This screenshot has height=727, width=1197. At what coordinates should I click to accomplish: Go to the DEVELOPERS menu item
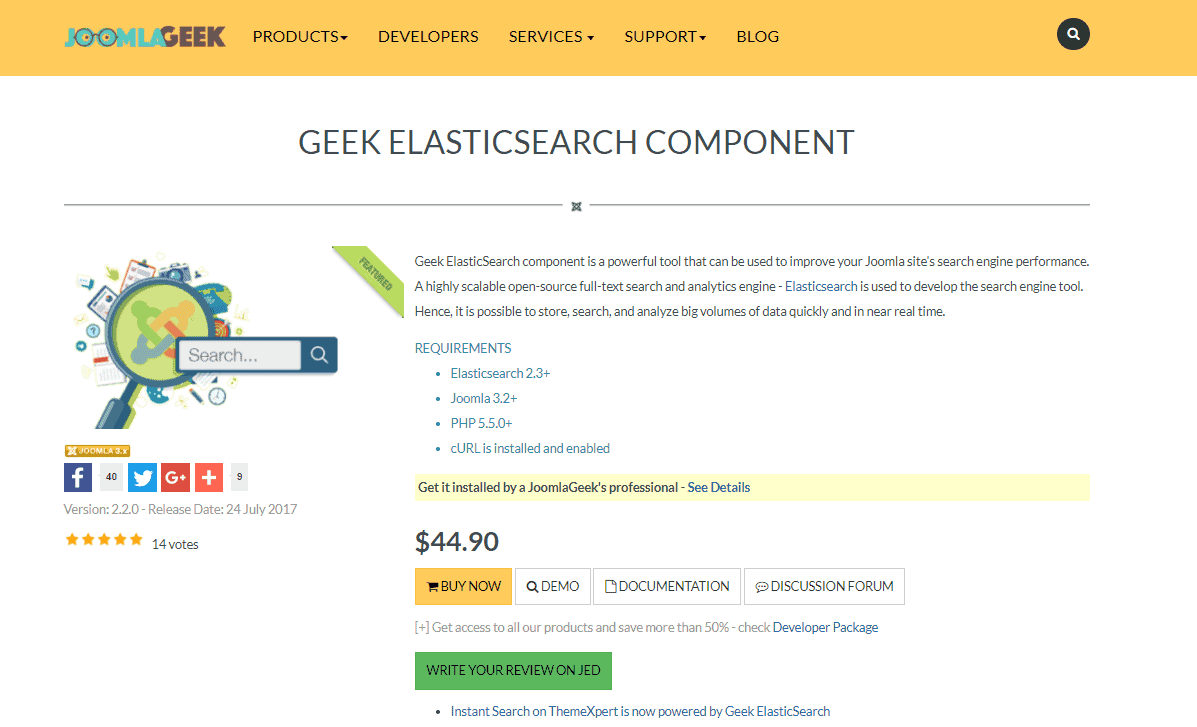tap(428, 36)
